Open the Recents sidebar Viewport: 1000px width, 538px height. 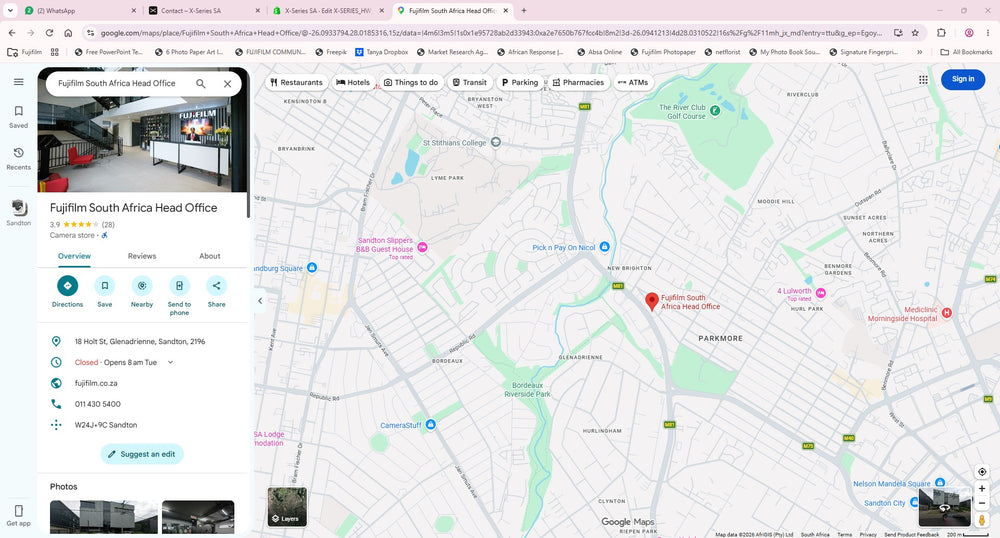click(x=18, y=159)
